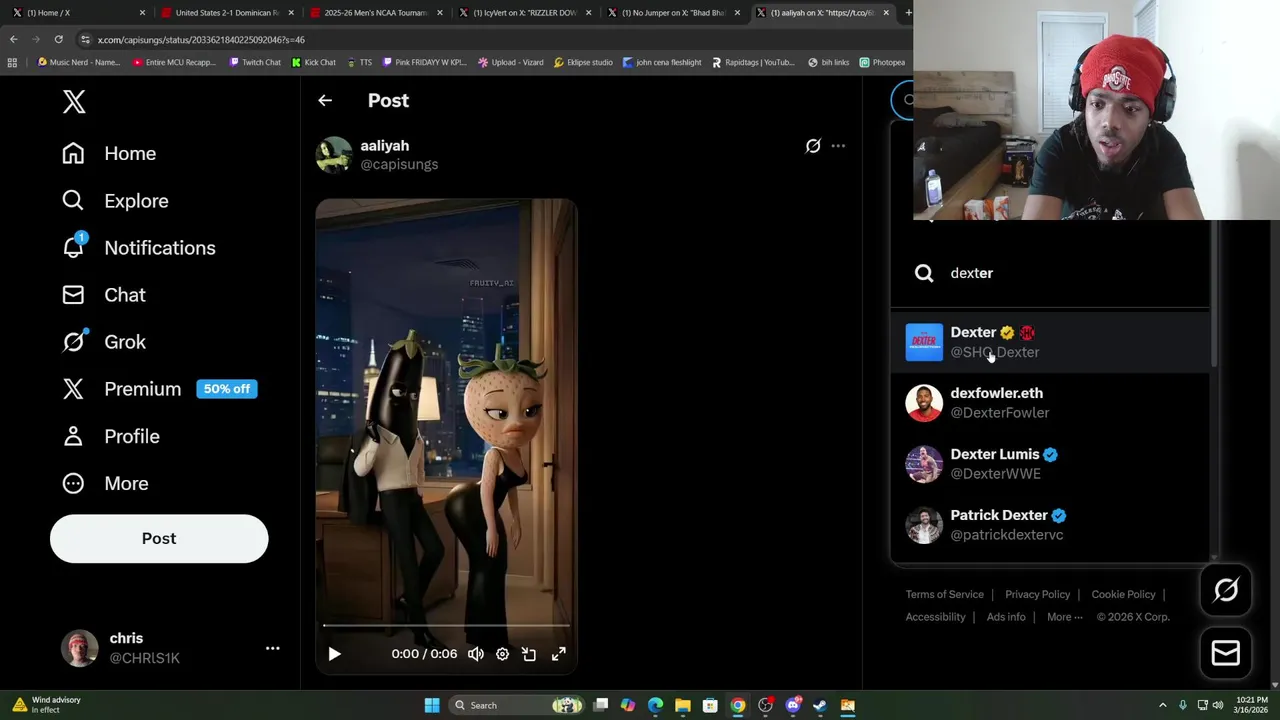Open Microsoft Edge from the taskbar
Screen dimensions: 1280x720
[655, 705]
